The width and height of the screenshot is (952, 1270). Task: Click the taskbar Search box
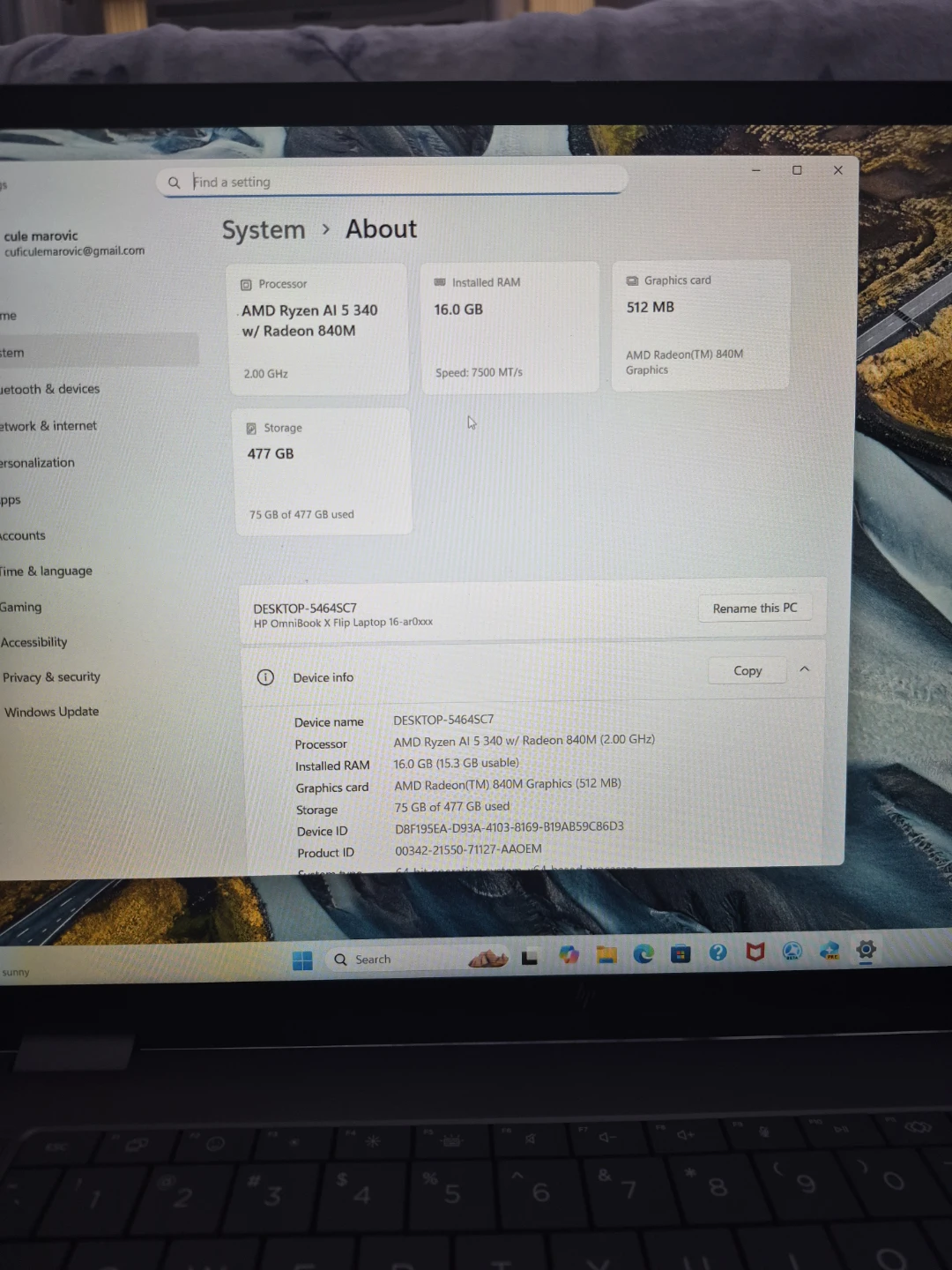[x=417, y=959]
